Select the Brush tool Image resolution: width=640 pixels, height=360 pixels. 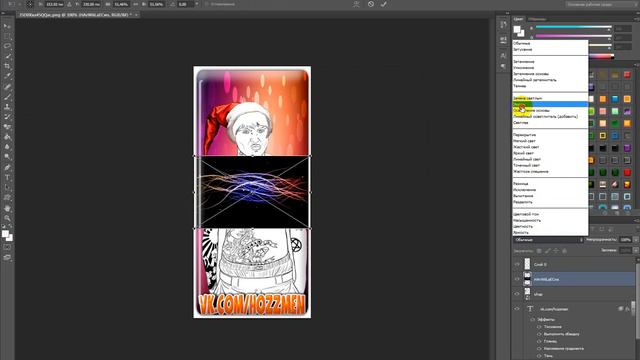tap(7, 97)
